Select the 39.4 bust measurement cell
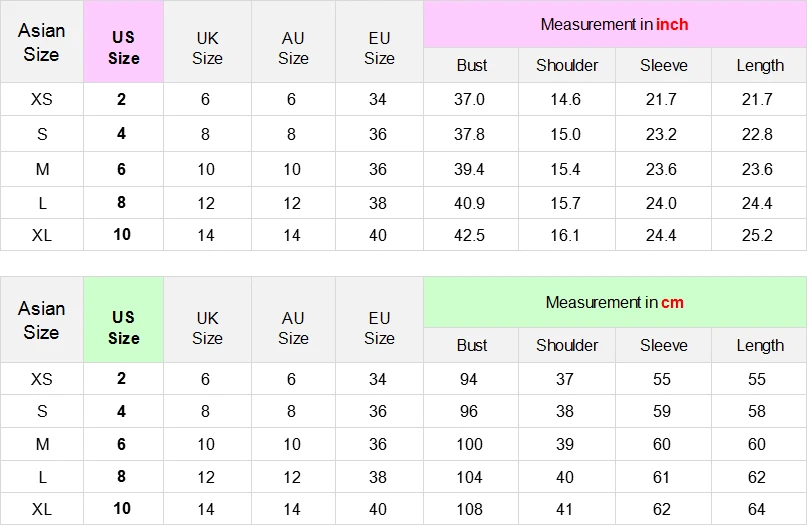 [470, 169]
